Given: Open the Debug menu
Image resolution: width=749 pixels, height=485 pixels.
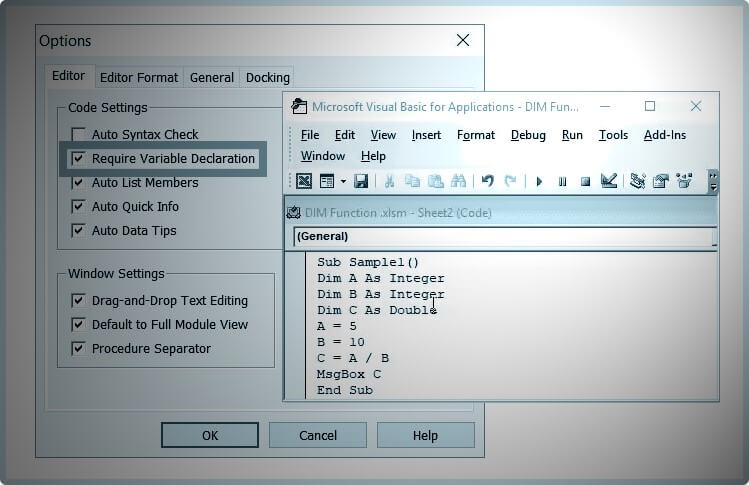Looking at the screenshot, I should click(x=528, y=135).
